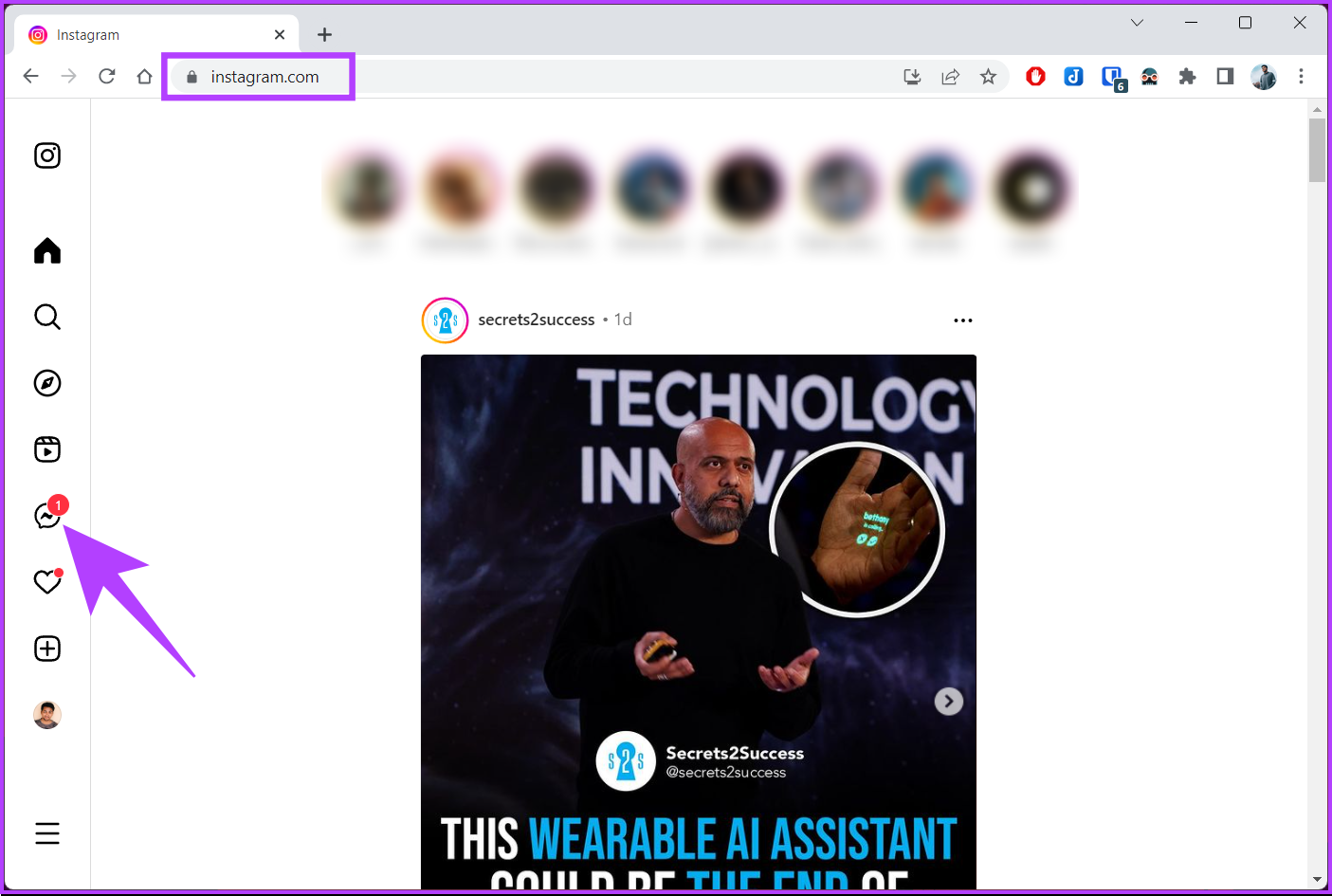The height and width of the screenshot is (896, 1332).
Task: Open Notifications heart icon
Action: tap(47, 581)
